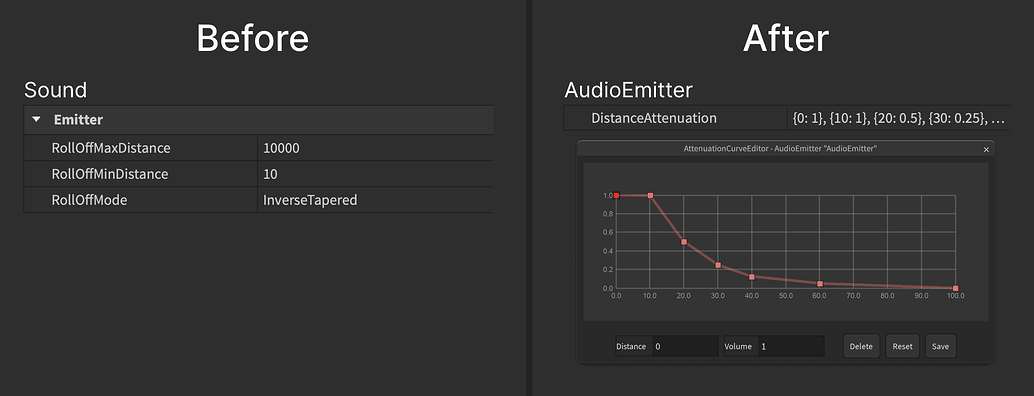Select the Emitter section header
Image resolution: width=1034 pixels, height=396 pixels.
[258, 120]
